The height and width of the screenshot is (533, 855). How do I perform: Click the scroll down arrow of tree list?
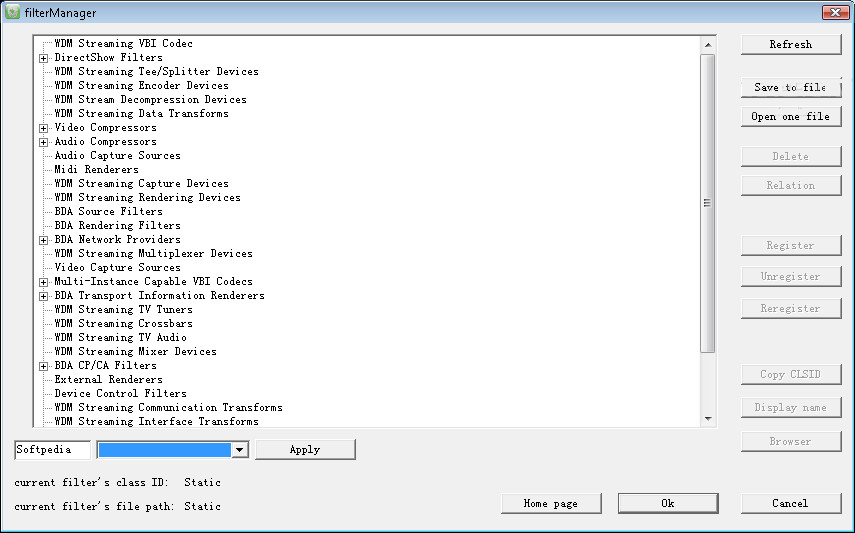click(708, 418)
